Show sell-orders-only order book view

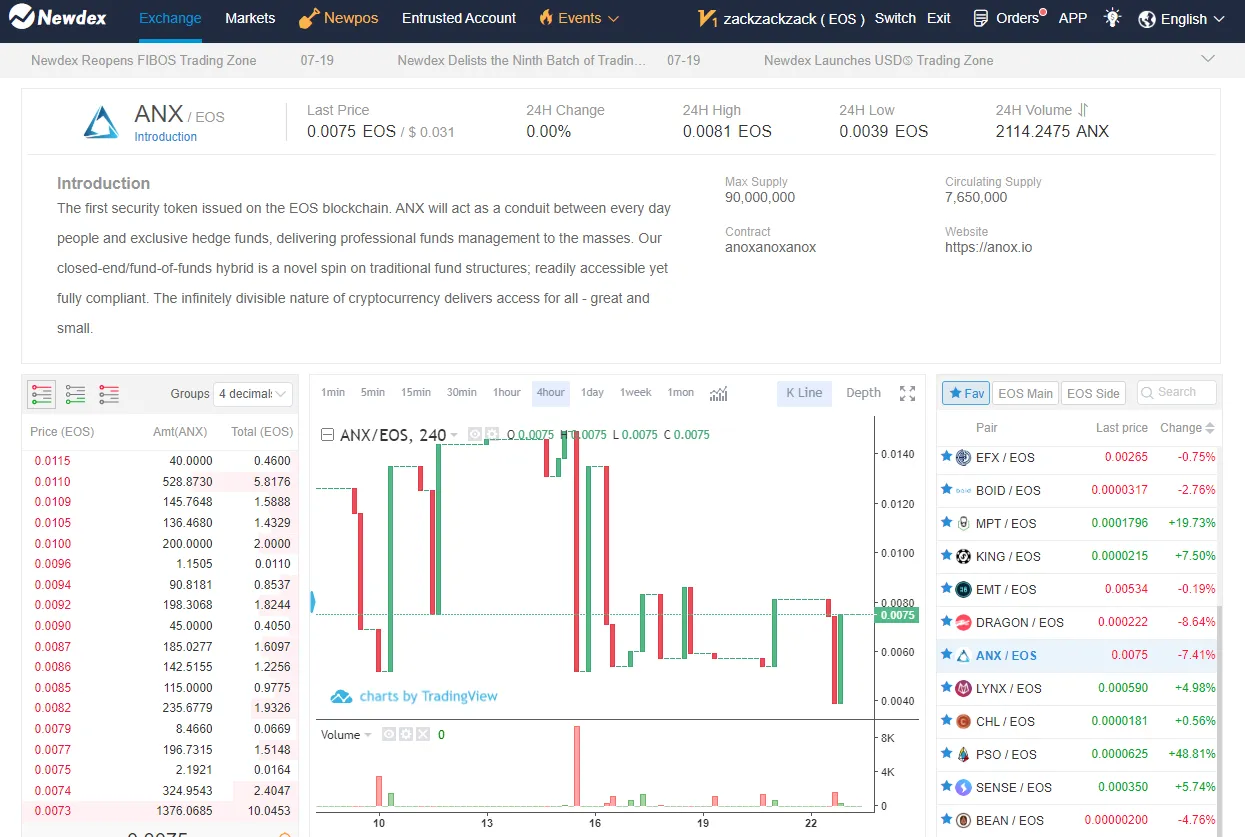click(x=109, y=393)
